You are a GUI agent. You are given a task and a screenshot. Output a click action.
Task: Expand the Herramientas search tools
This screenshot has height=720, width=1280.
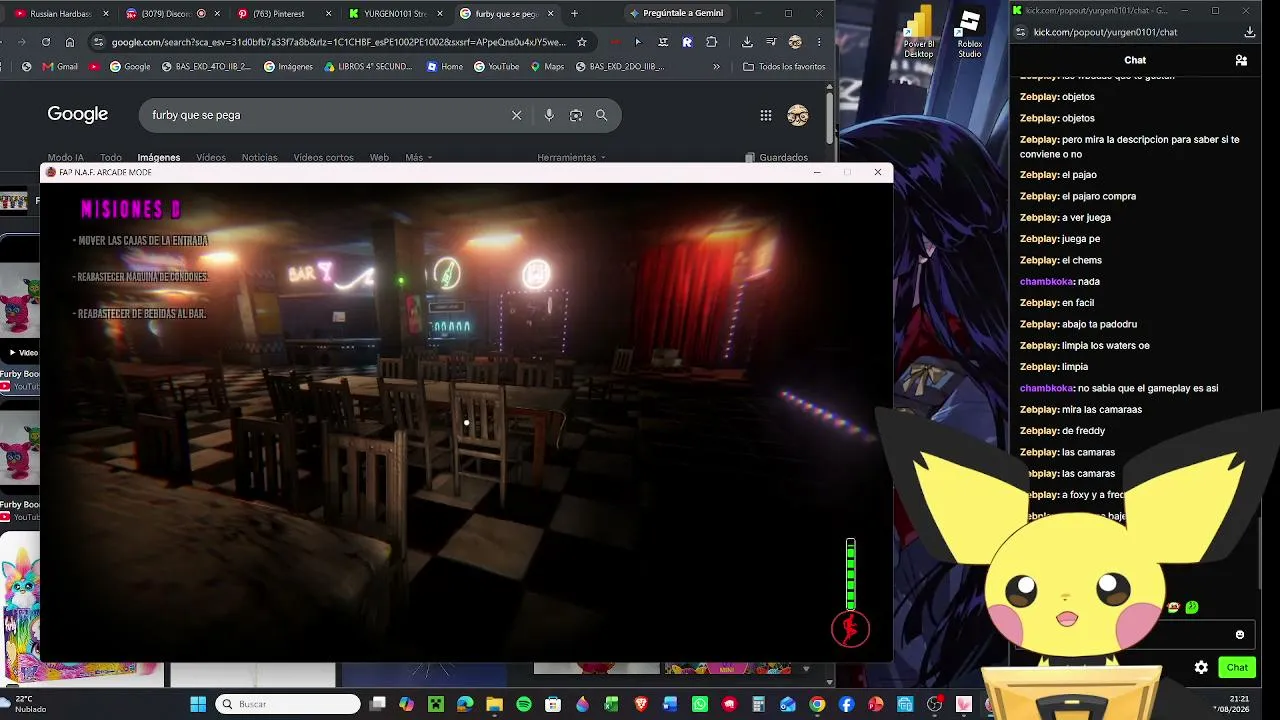click(x=572, y=158)
